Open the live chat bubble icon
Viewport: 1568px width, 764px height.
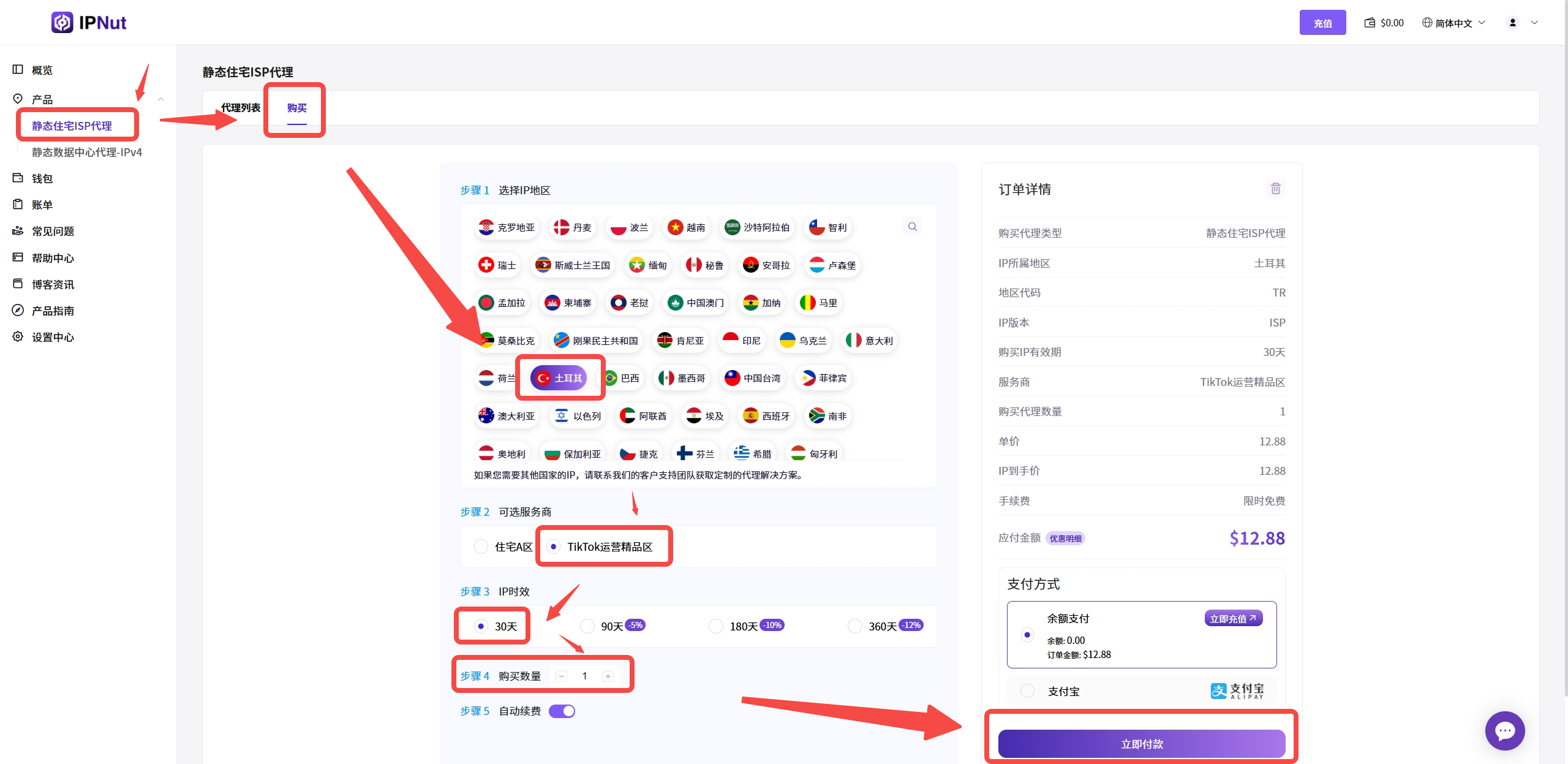pyautogui.click(x=1504, y=730)
